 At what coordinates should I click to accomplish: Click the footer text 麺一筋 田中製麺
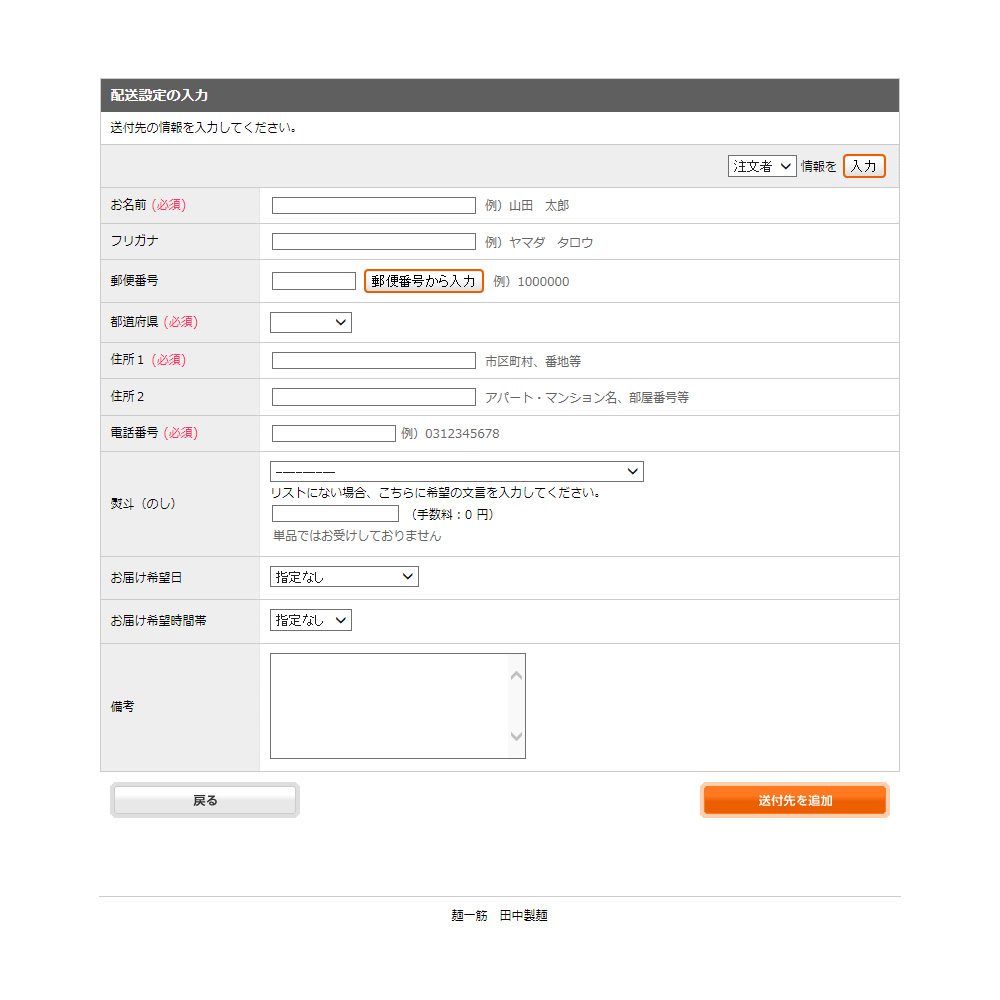499,916
